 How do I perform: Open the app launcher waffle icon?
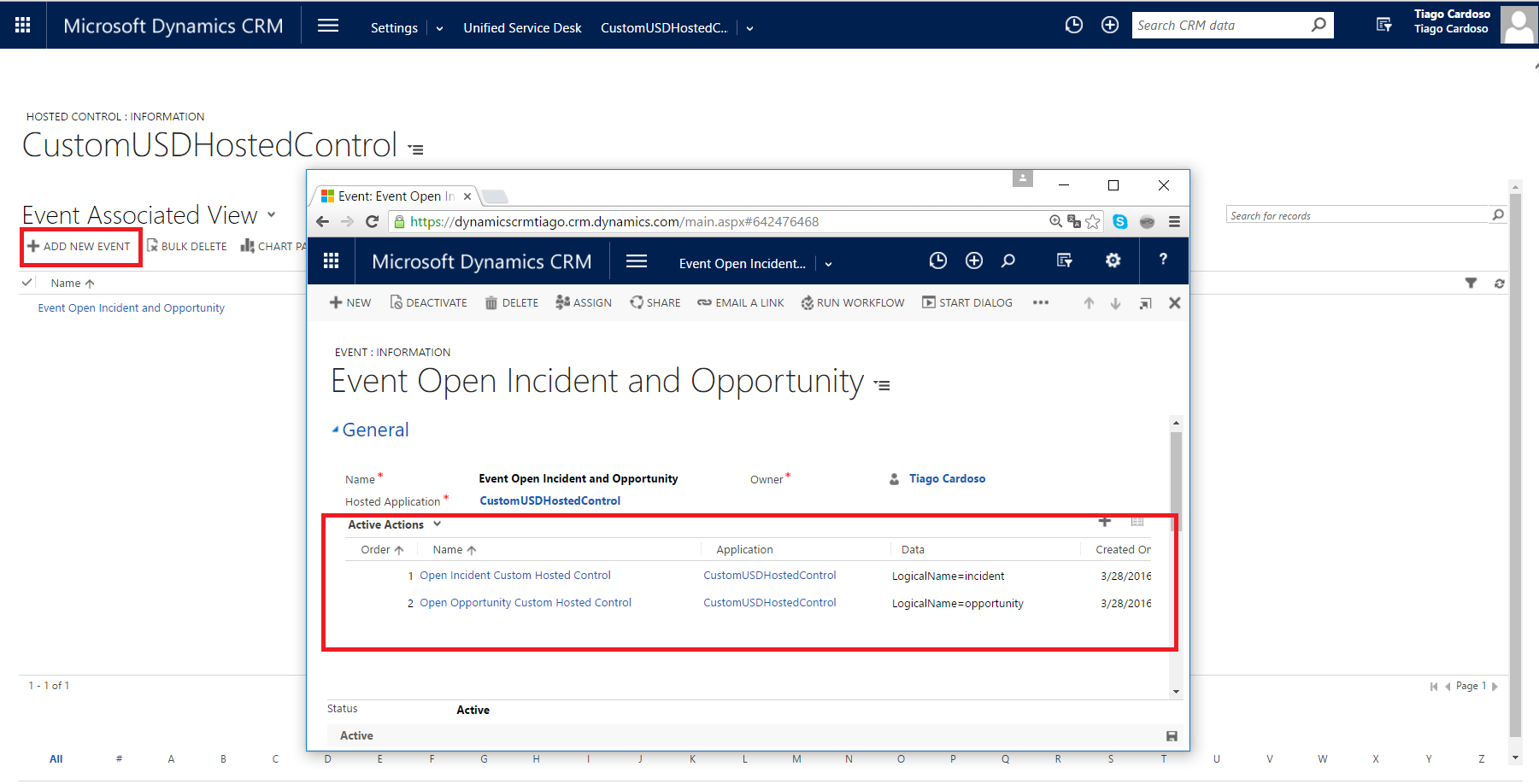point(23,26)
